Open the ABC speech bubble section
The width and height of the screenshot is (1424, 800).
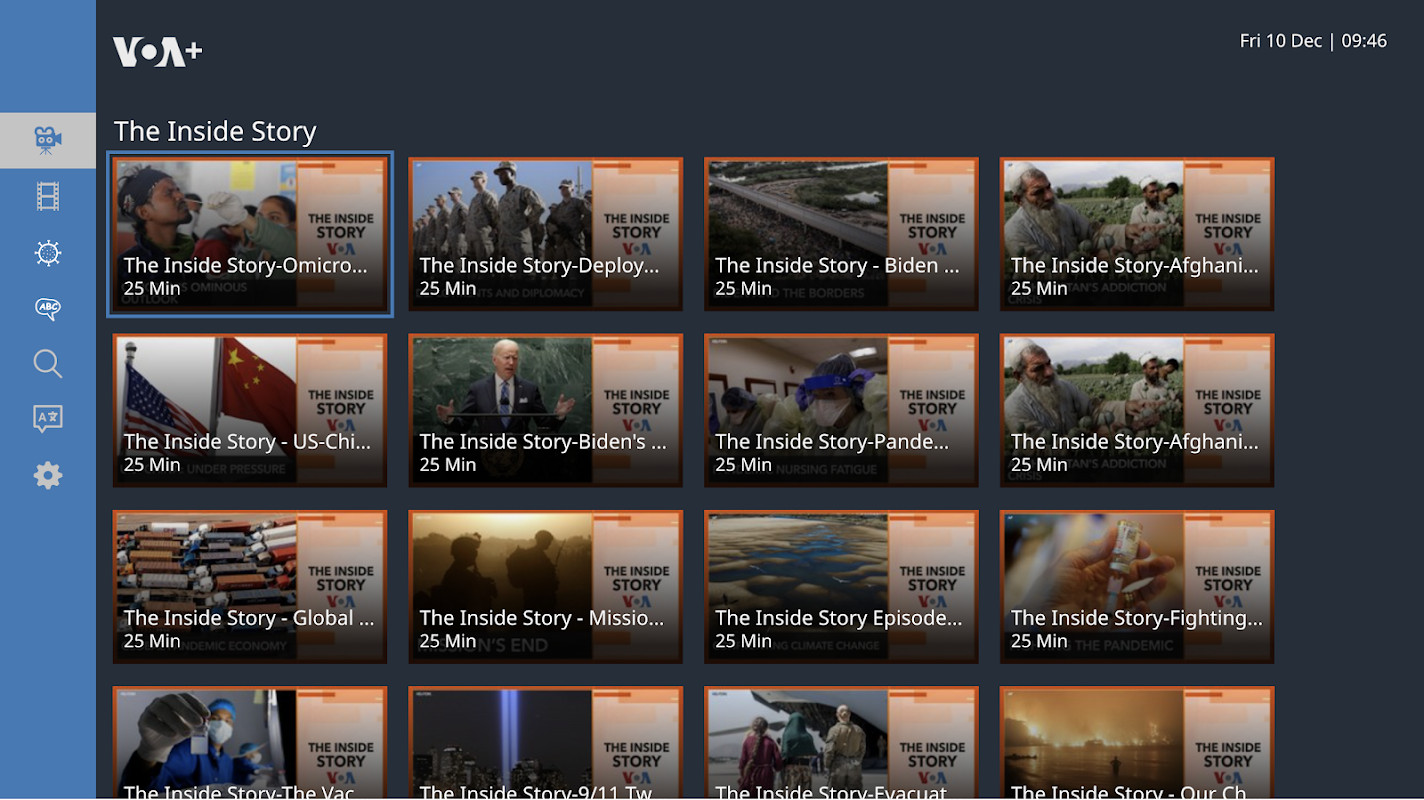coord(48,309)
